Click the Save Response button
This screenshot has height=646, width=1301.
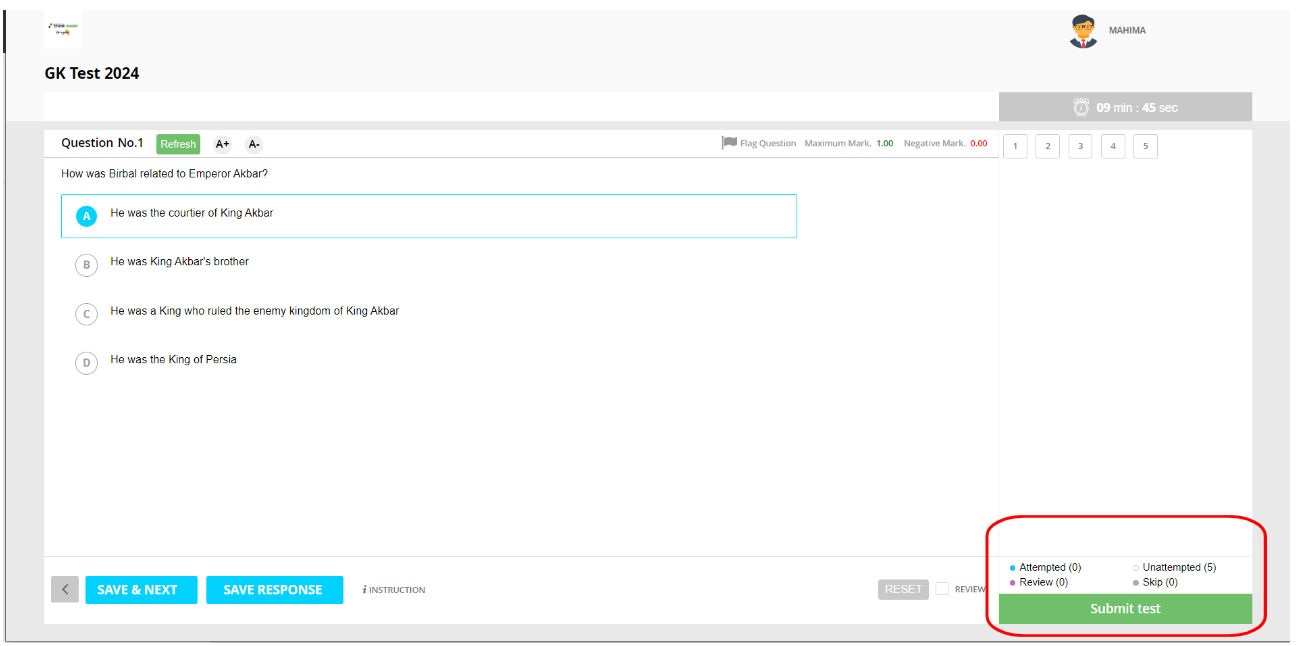274,590
